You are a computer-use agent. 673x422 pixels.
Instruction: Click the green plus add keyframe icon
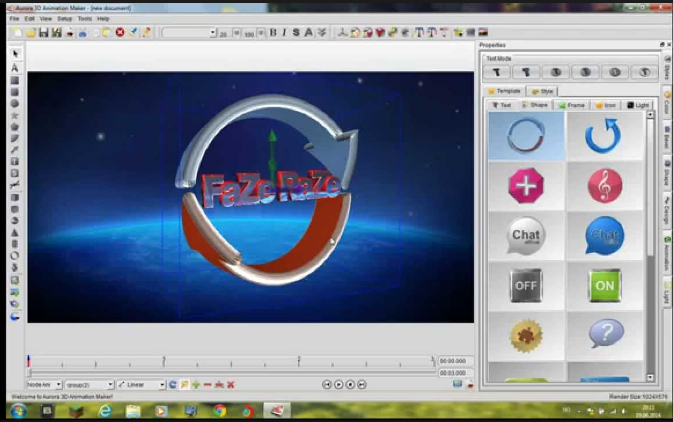[196, 385]
